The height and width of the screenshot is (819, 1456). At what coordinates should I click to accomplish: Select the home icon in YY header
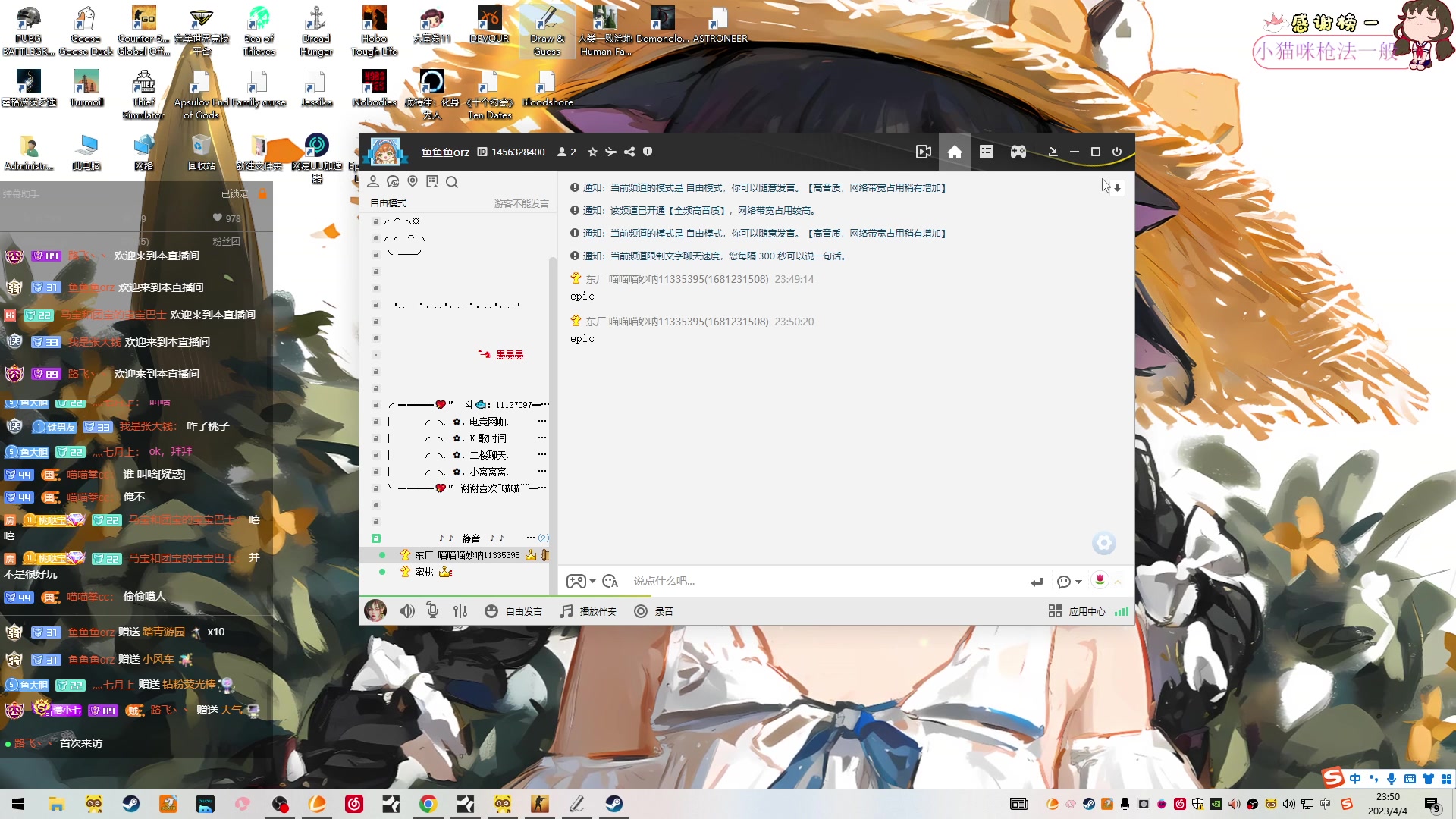coord(955,152)
